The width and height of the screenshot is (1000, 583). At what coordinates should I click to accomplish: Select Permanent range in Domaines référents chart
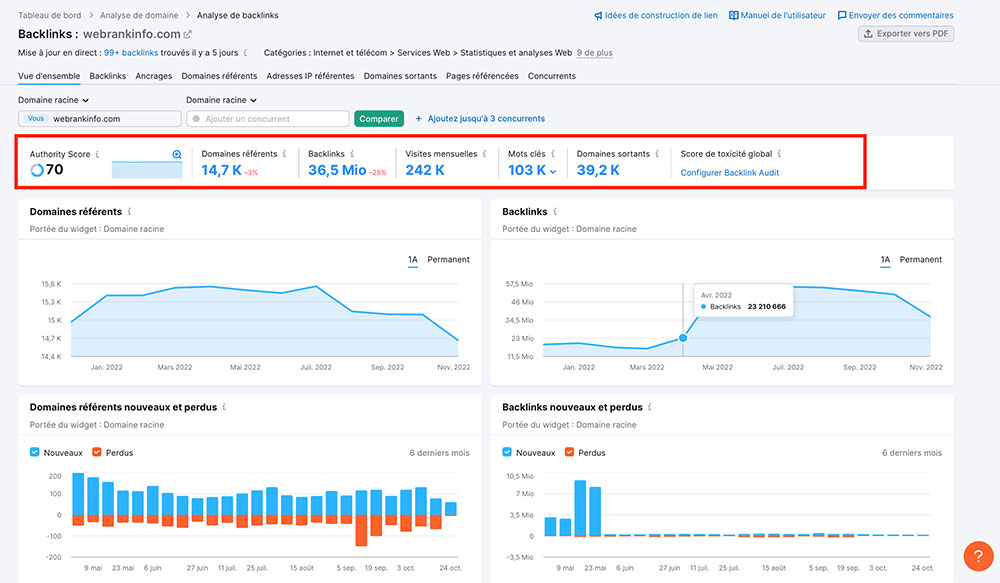click(x=448, y=260)
